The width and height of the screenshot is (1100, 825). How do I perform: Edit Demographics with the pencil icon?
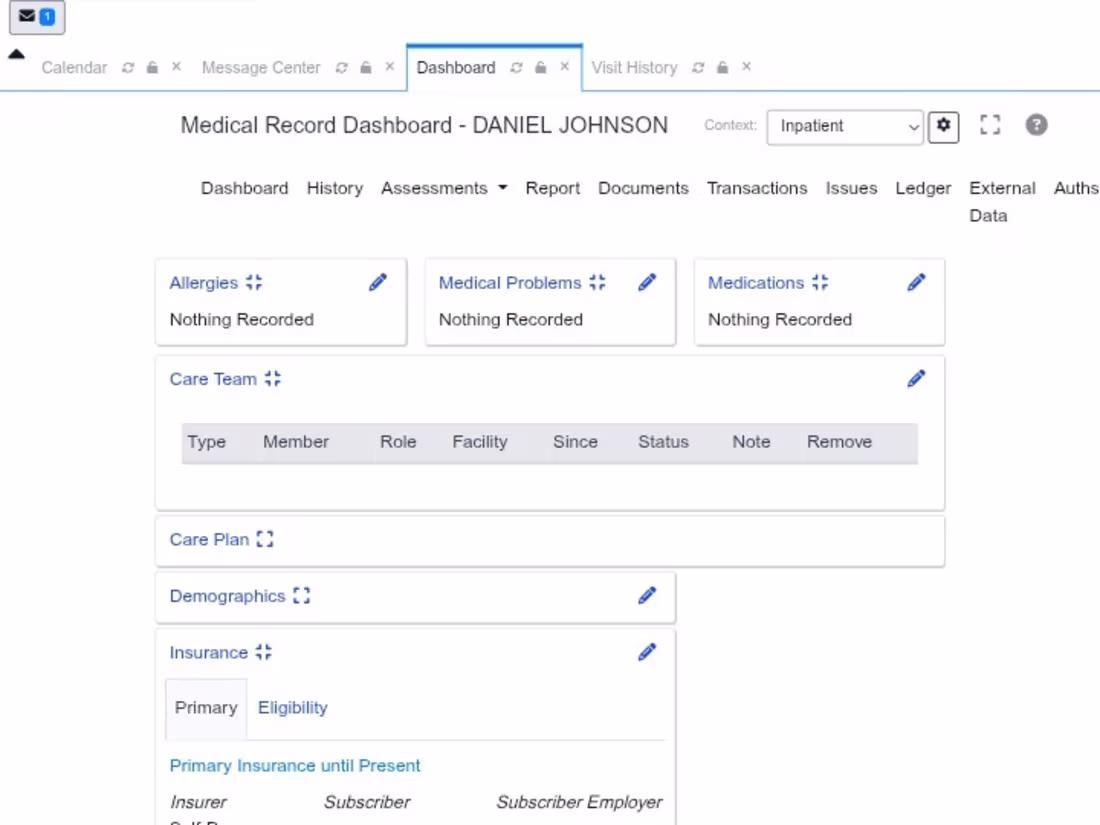tap(647, 596)
